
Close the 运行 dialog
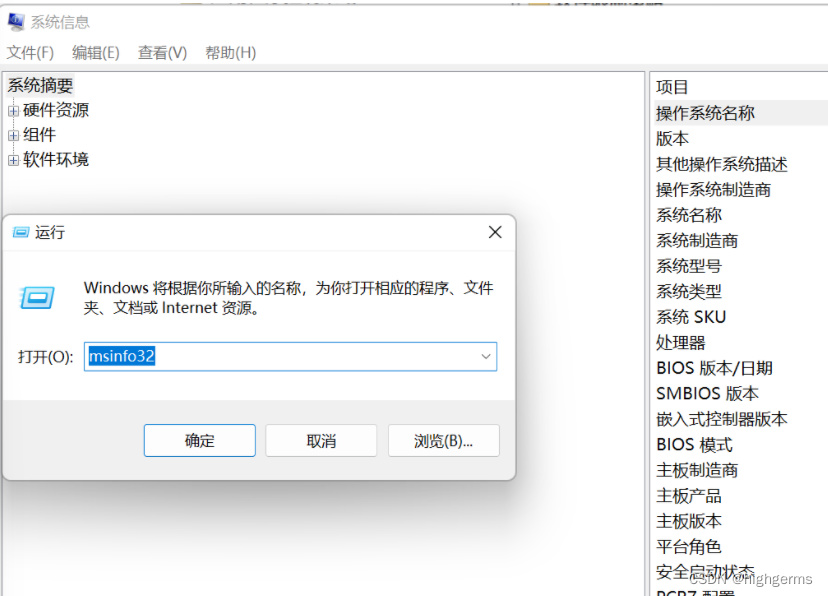pos(495,232)
